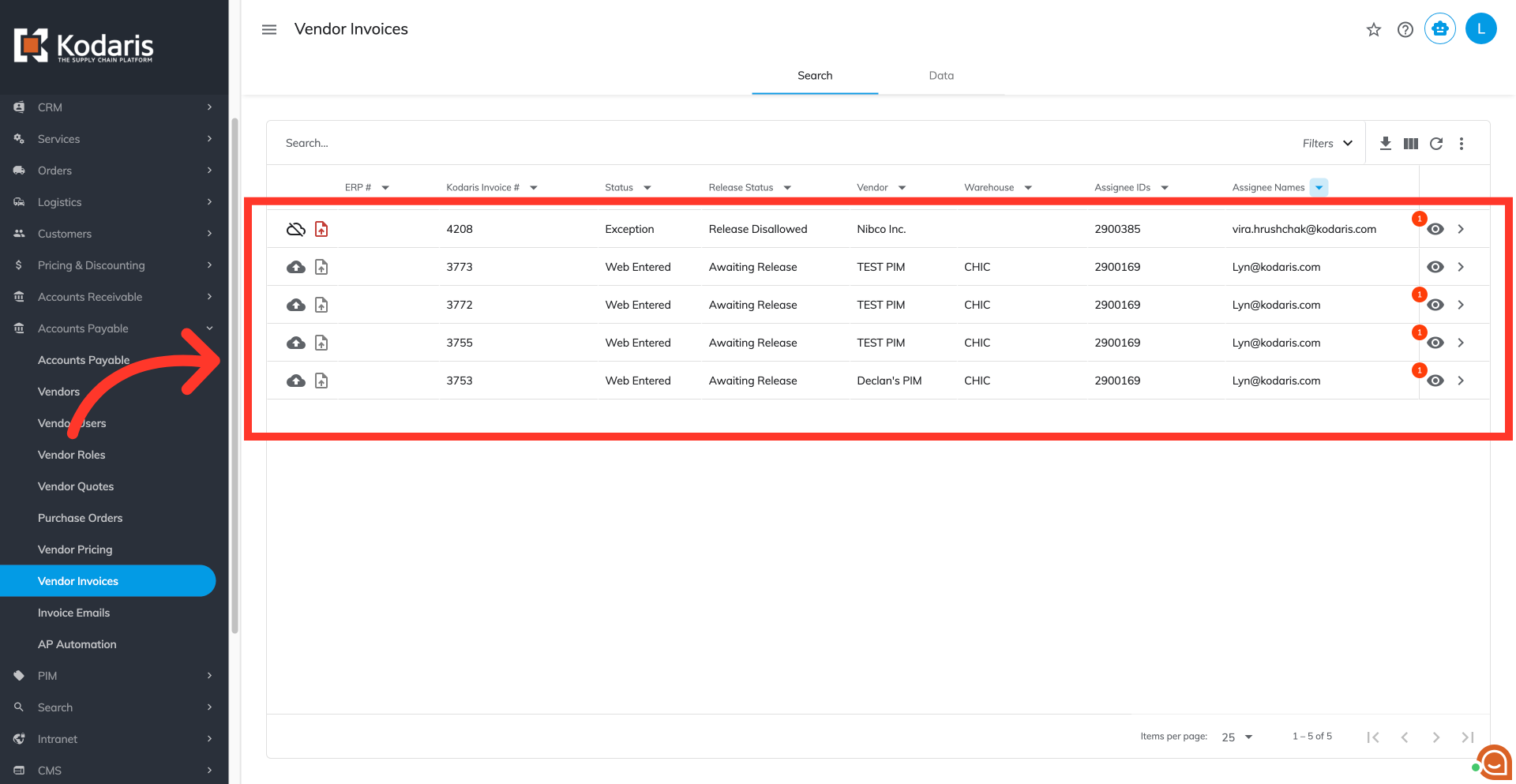Expand Pricing & Discounting menu

[x=114, y=265]
